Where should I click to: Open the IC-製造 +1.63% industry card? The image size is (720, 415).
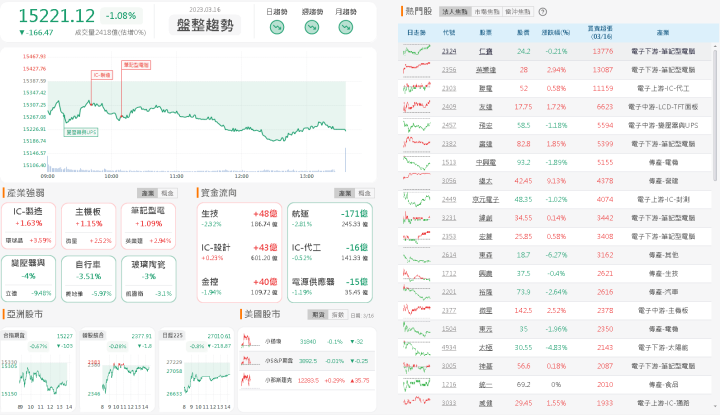click(x=28, y=226)
